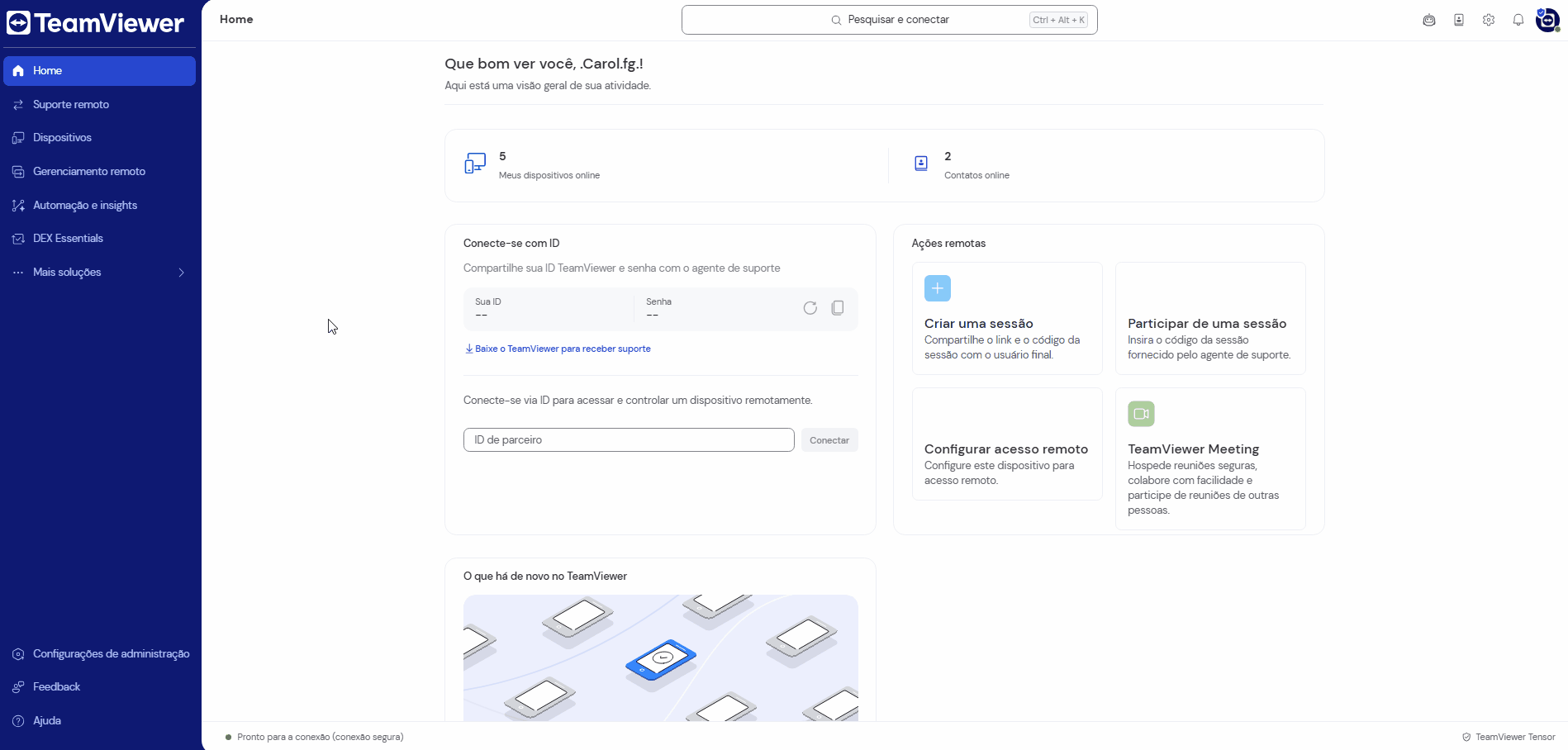This screenshot has height=750, width=1568.
Task: Click the Home house icon
Action: click(x=18, y=71)
